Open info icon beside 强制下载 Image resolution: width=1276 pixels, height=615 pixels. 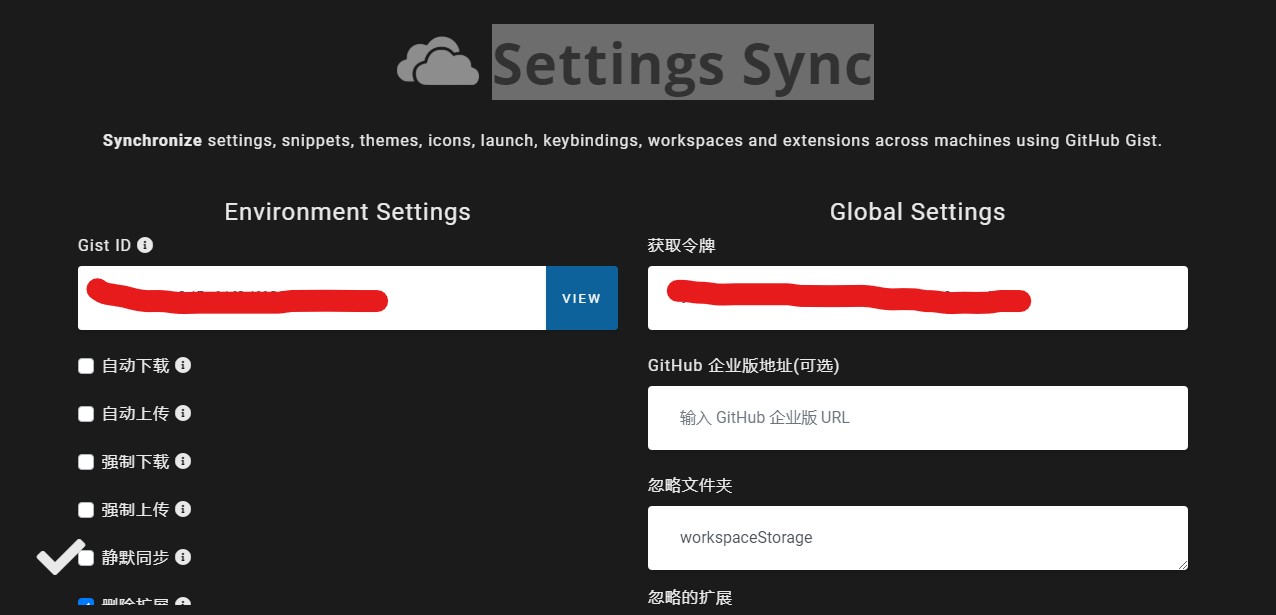pyautogui.click(x=183, y=461)
